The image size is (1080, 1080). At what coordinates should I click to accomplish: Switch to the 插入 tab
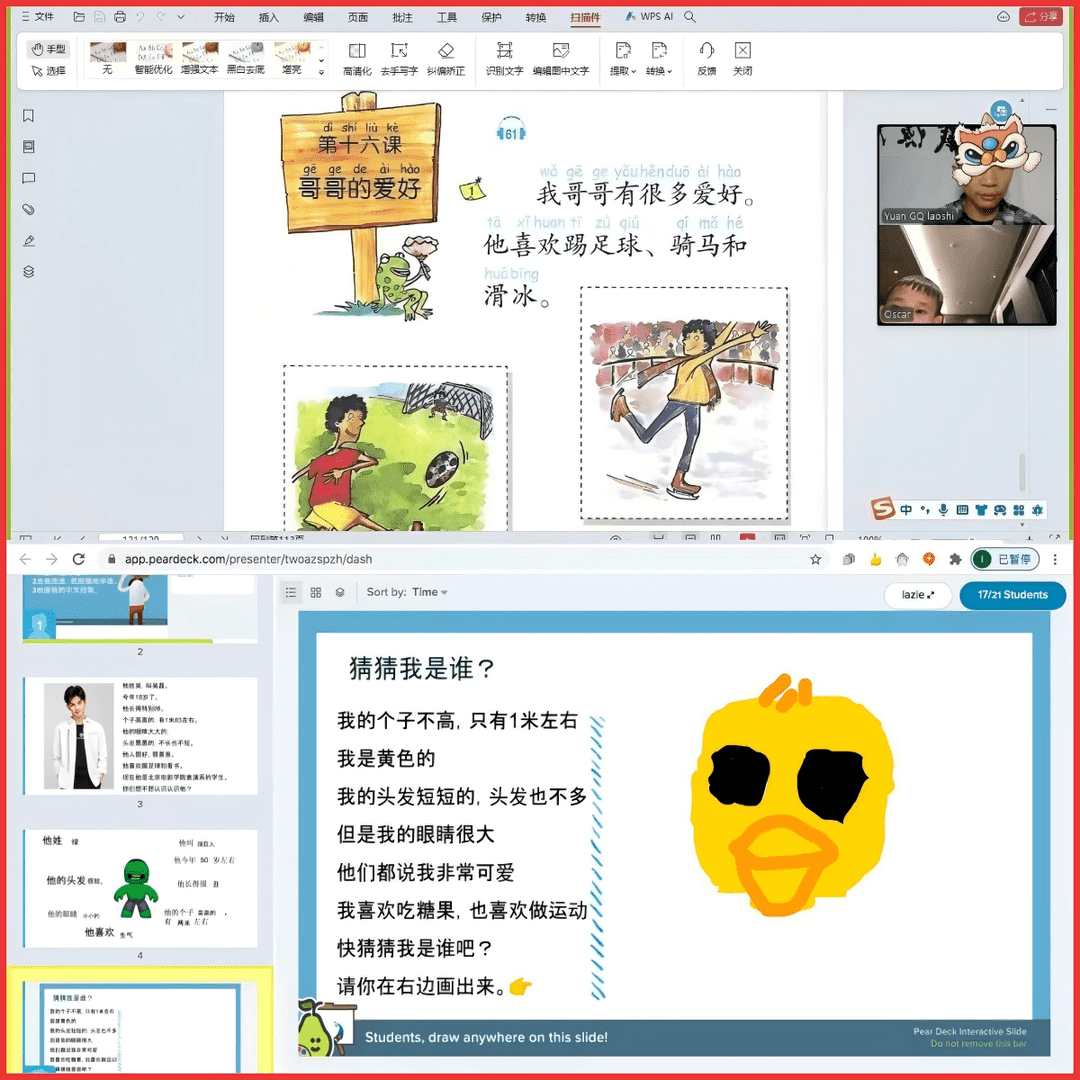coord(269,17)
